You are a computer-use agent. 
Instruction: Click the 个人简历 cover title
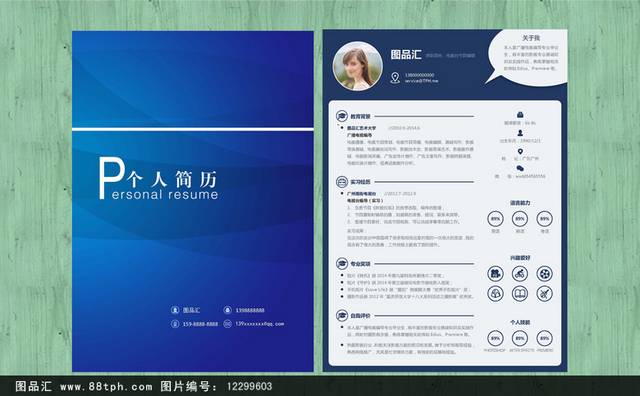click(172, 179)
